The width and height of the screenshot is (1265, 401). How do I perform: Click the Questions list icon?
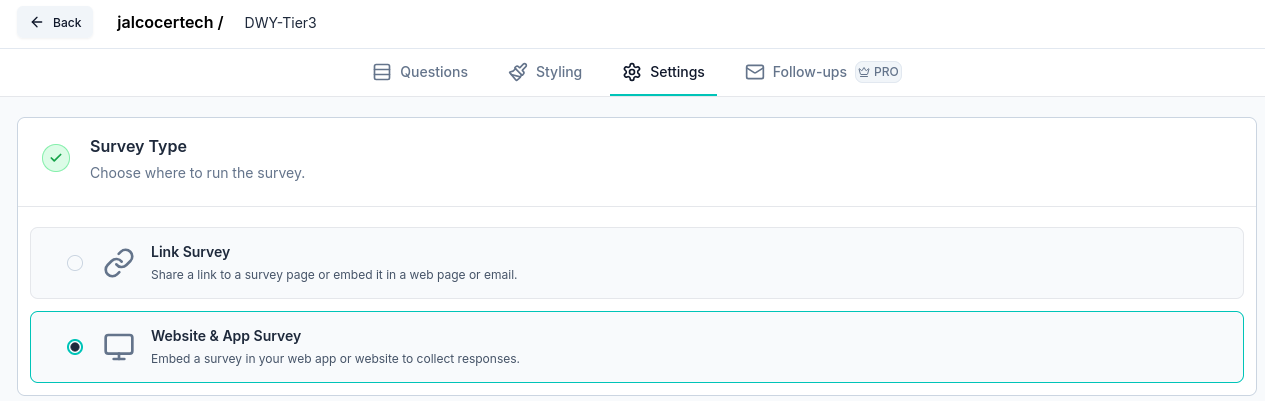[381, 72]
